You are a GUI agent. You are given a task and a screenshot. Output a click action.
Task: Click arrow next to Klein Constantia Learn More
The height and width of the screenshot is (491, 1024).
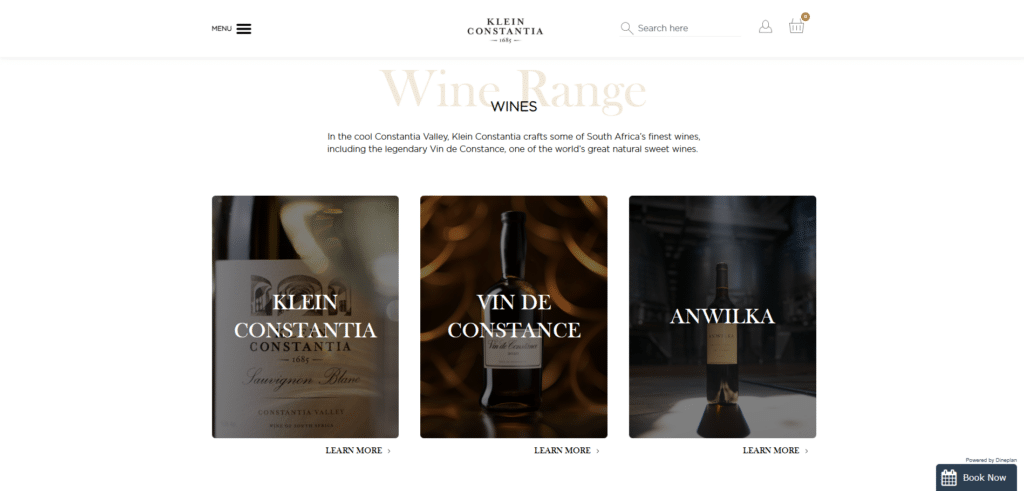[389, 451]
